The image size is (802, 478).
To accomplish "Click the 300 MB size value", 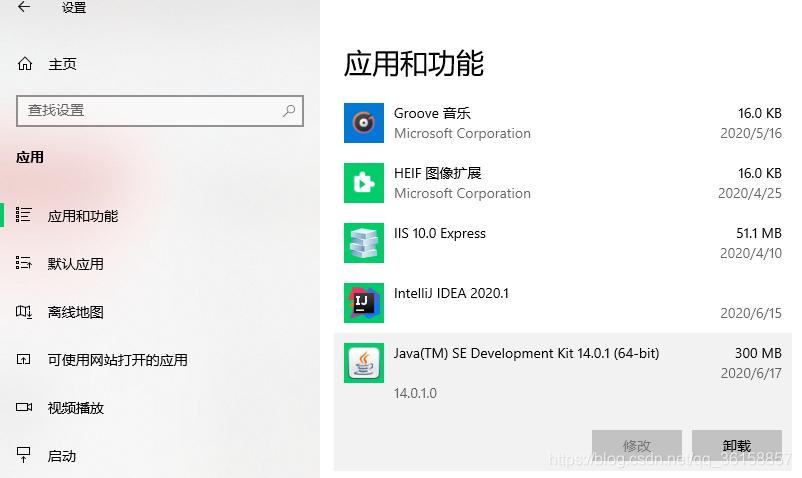I will pyautogui.click(x=758, y=353).
